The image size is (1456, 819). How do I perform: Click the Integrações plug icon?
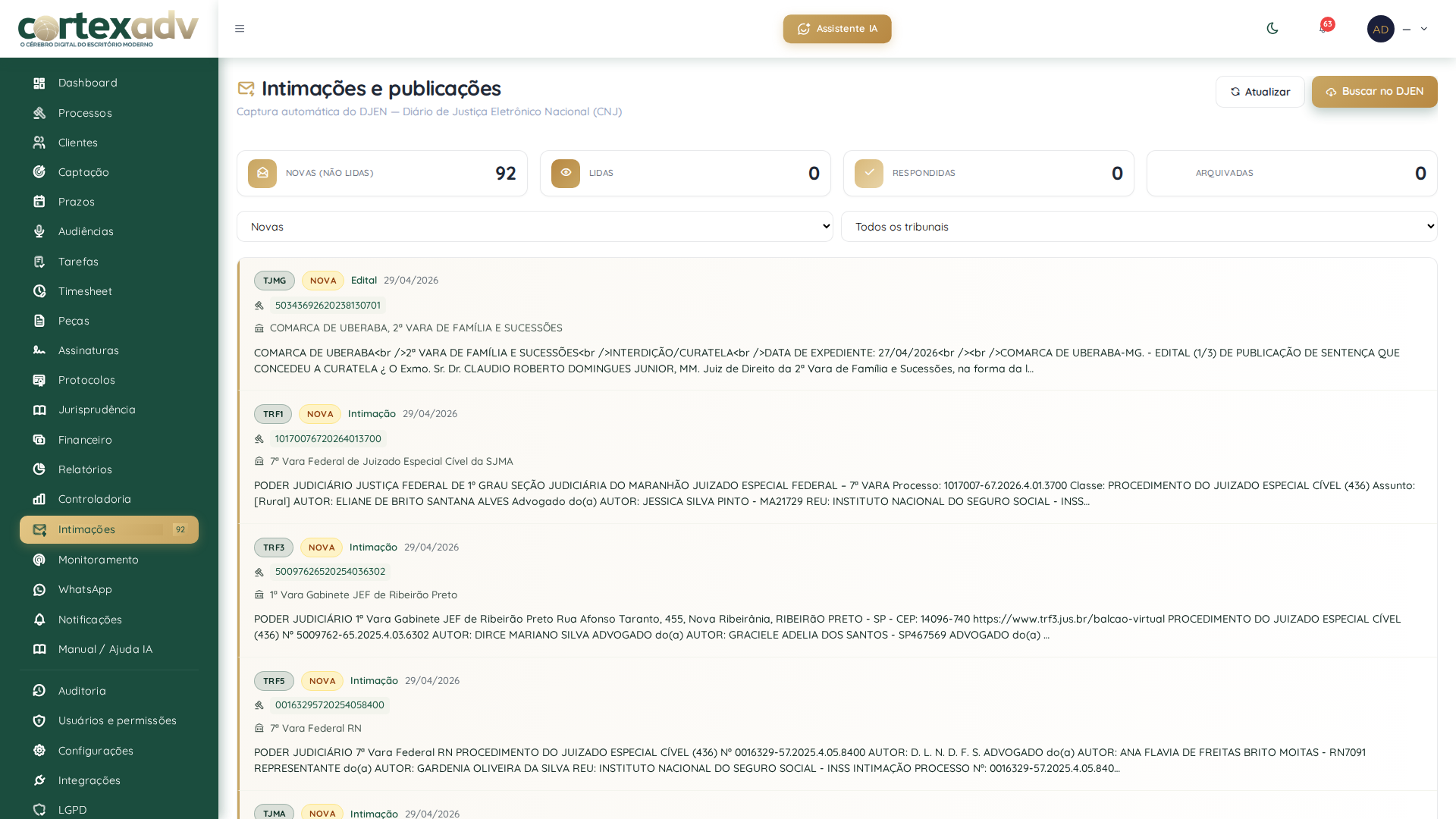click(39, 780)
